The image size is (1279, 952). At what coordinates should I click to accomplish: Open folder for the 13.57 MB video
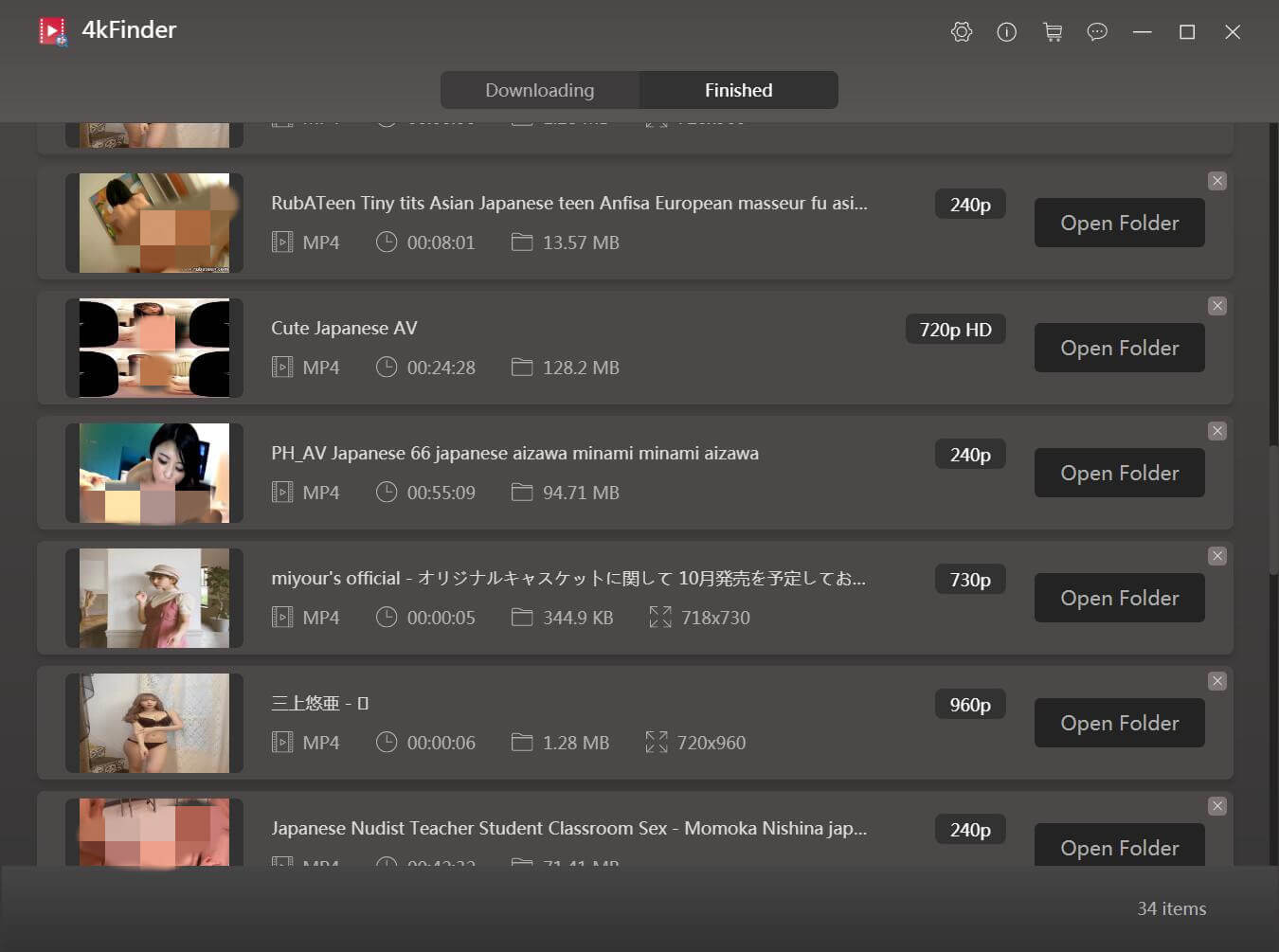pyautogui.click(x=1119, y=223)
